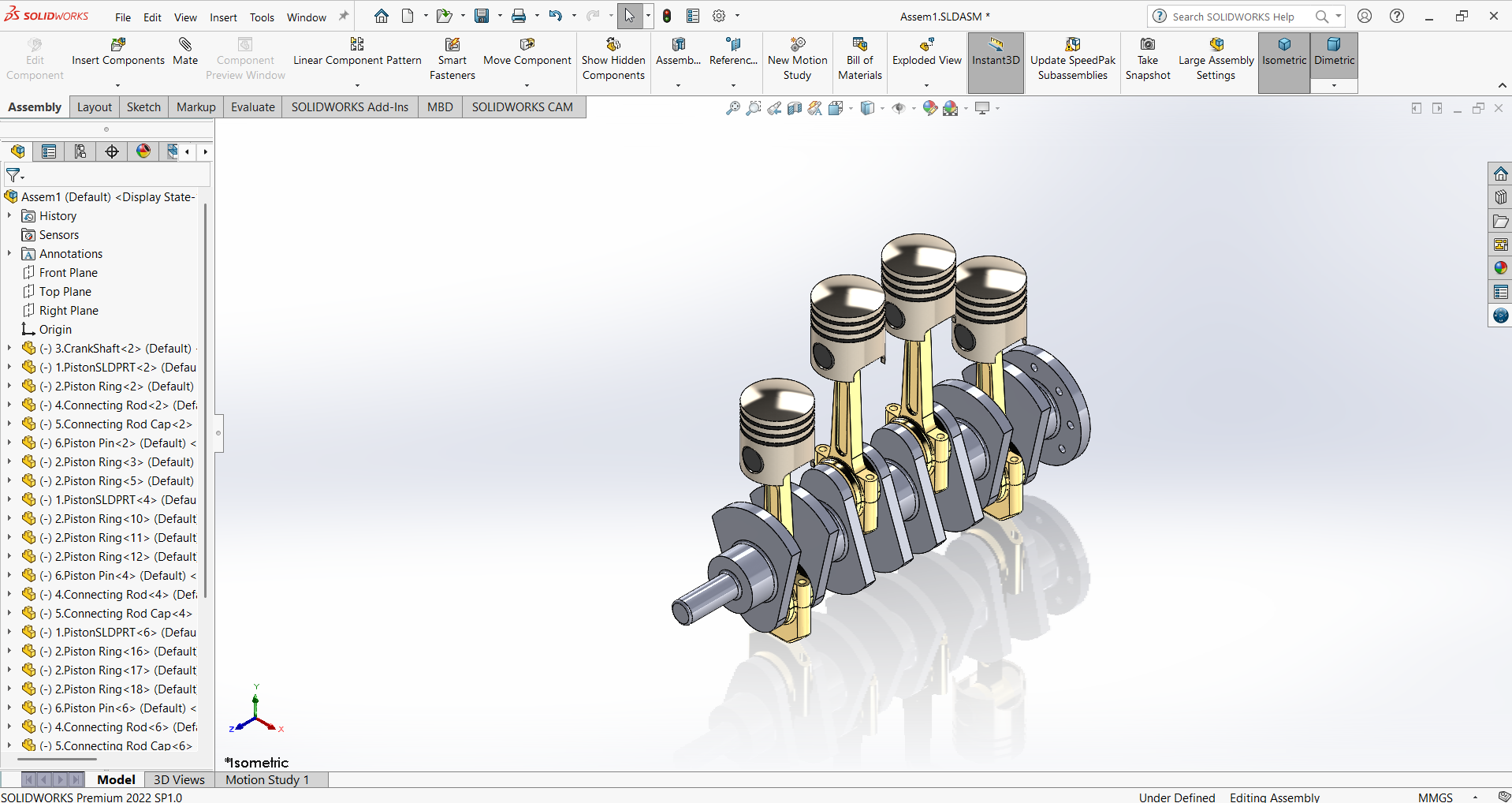Insert a Bill of Materials
Image resolution: width=1512 pixels, height=803 pixels.
(860, 58)
